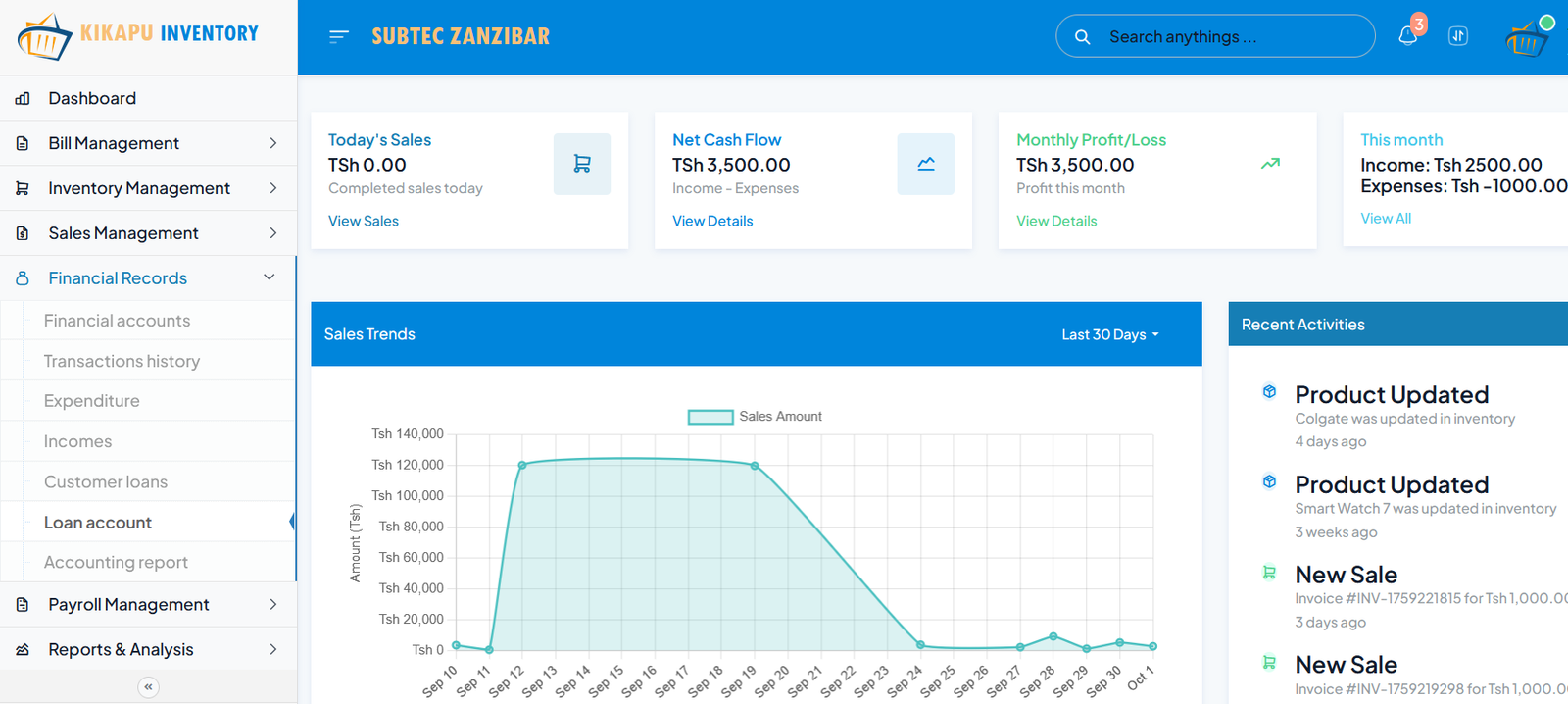
Task: Click the Monthly Profit/Loss trend arrow icon
Action: (x=1270, y=164)
